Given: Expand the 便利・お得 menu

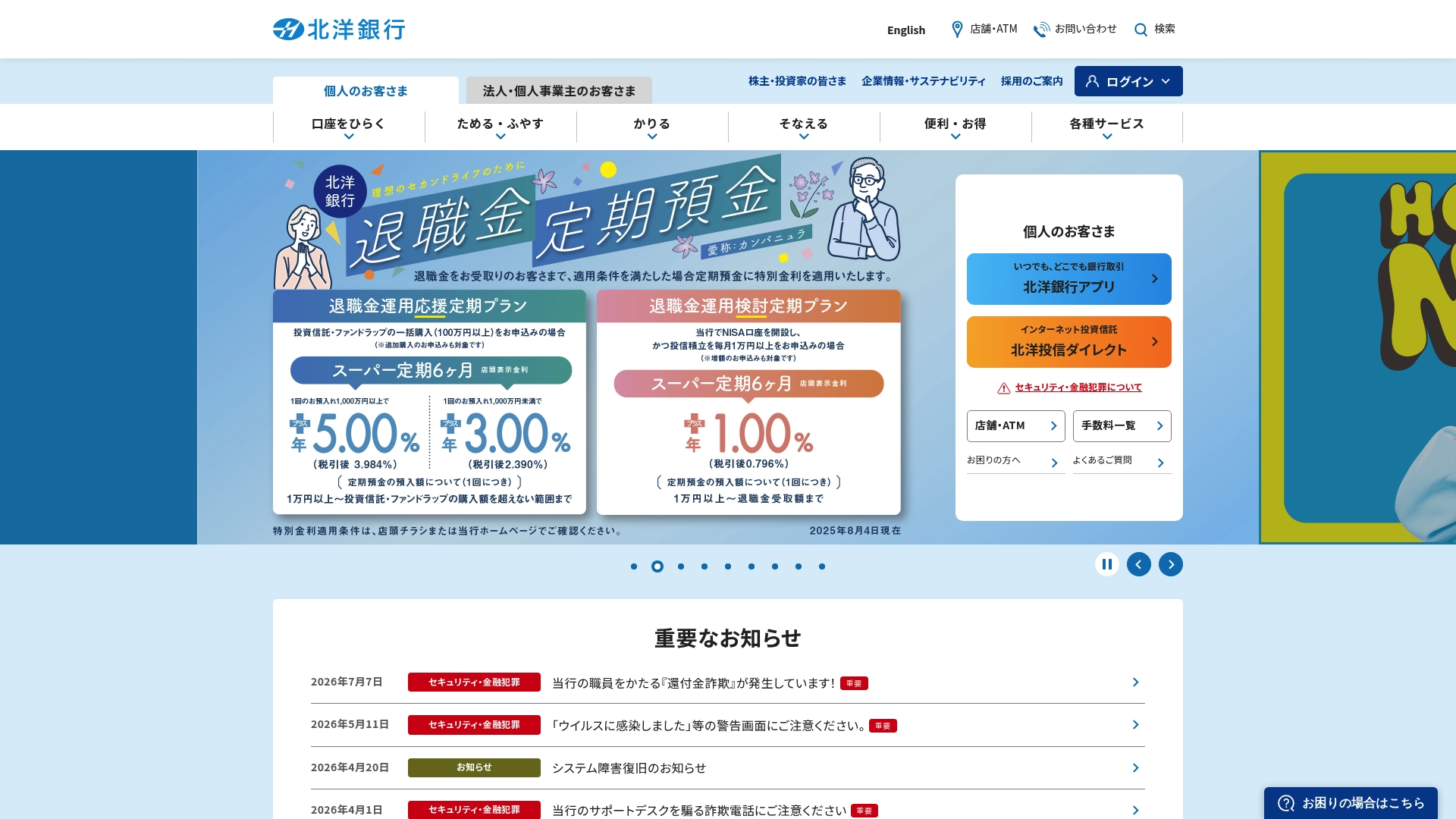Looking at the screenshot, I should [955, 127].
